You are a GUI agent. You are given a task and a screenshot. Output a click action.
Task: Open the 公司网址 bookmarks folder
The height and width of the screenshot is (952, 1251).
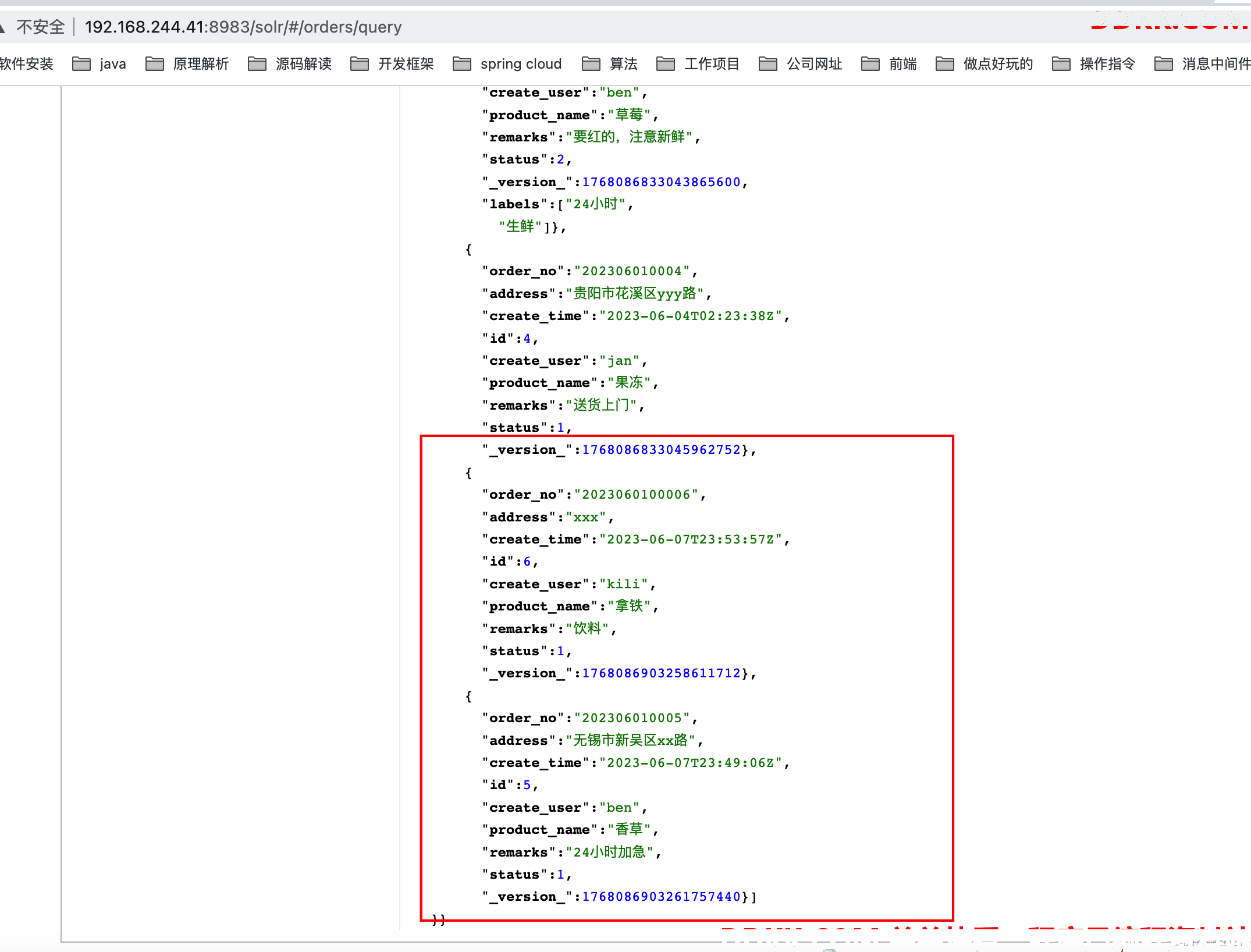pyautogui.click(x=800, y=64)
